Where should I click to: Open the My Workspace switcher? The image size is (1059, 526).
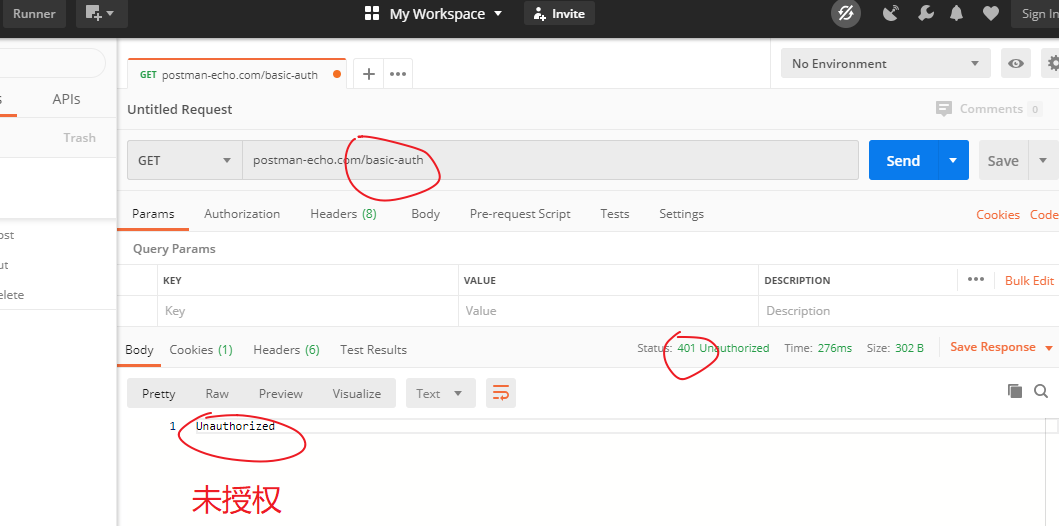433,14
